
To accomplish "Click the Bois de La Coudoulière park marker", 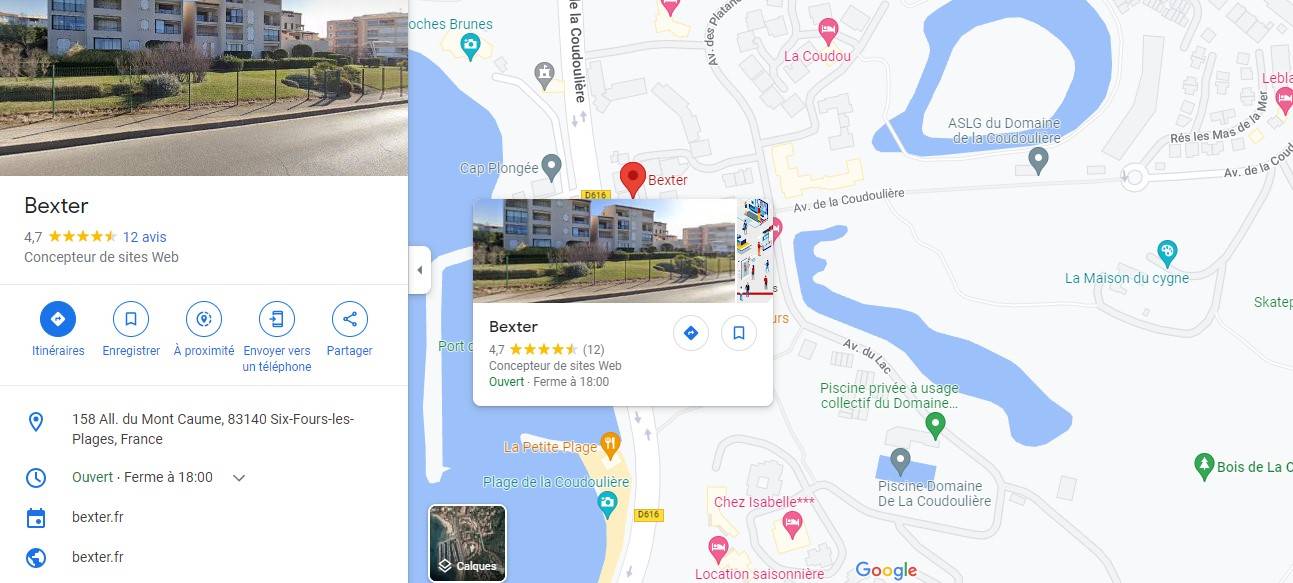I will pos(1204,466).
